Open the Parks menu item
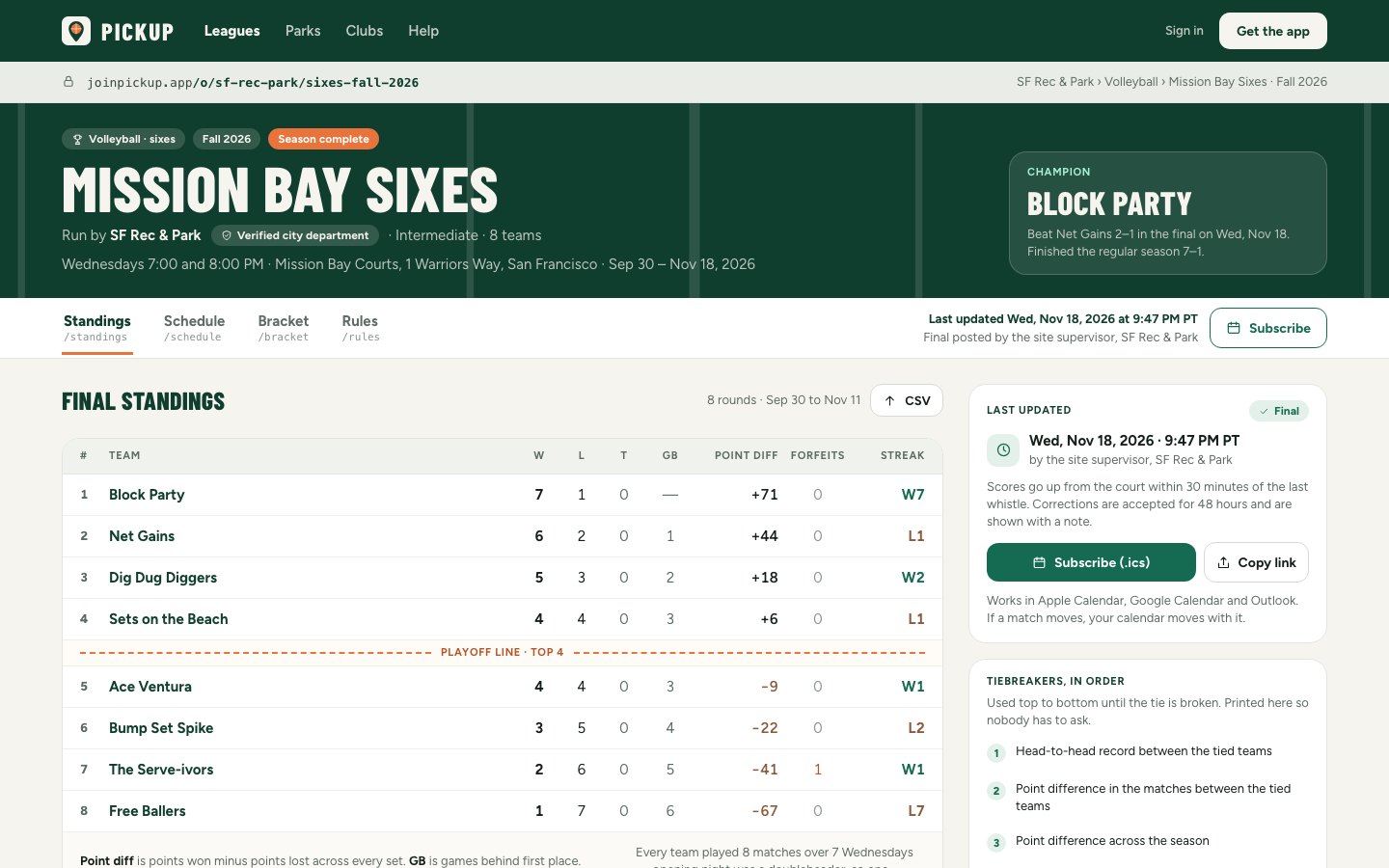1389x868 pixels. [303, 31]
